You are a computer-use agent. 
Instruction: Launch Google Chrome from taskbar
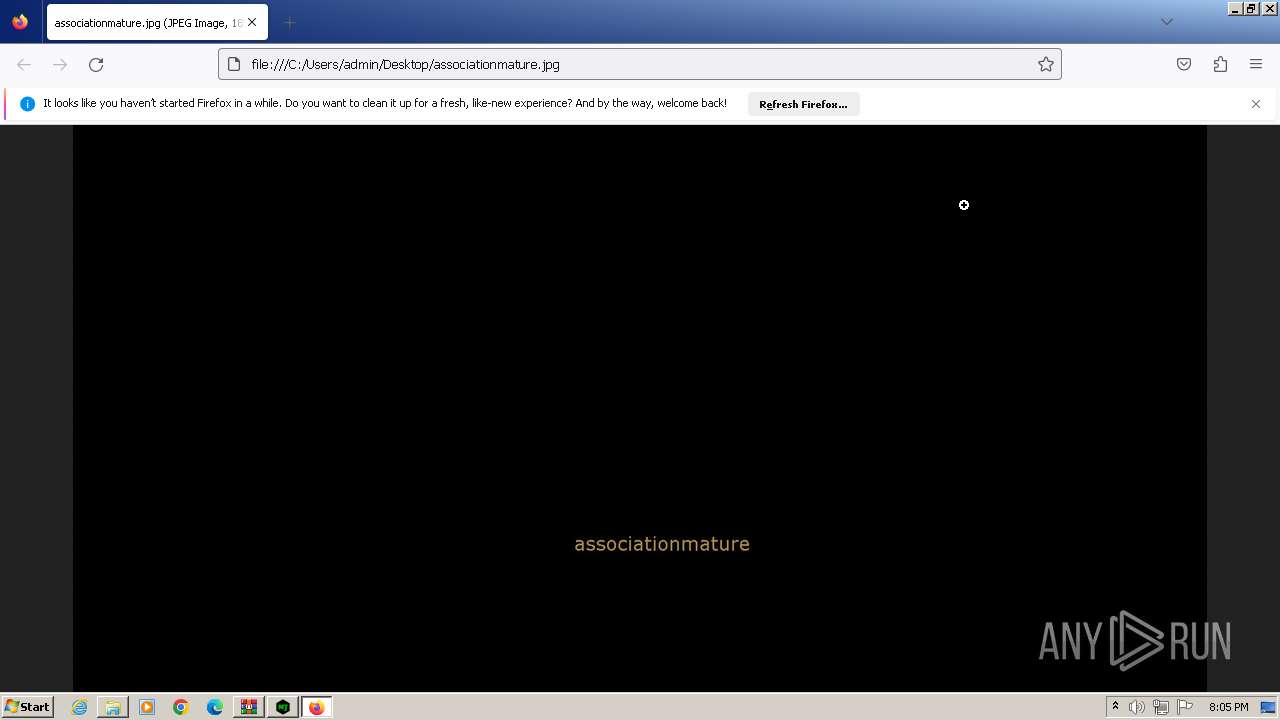click(181, 707)
